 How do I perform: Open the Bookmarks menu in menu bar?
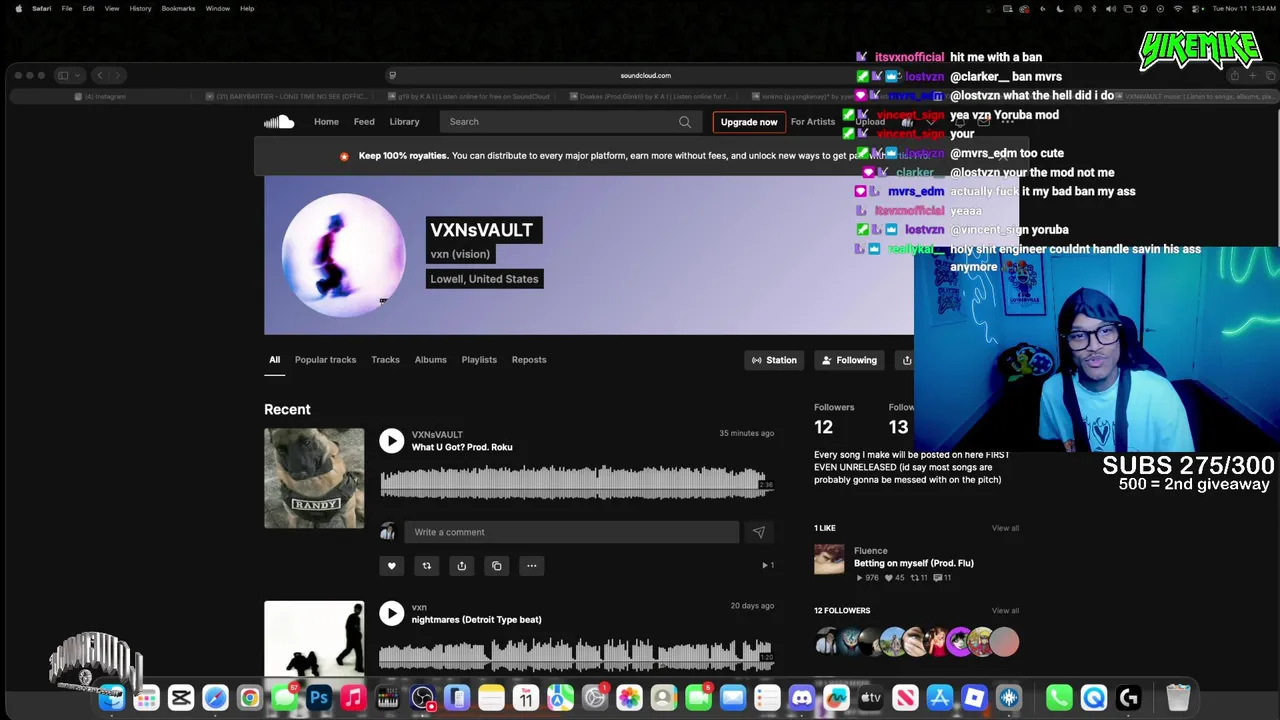click(x=178, y=8)
